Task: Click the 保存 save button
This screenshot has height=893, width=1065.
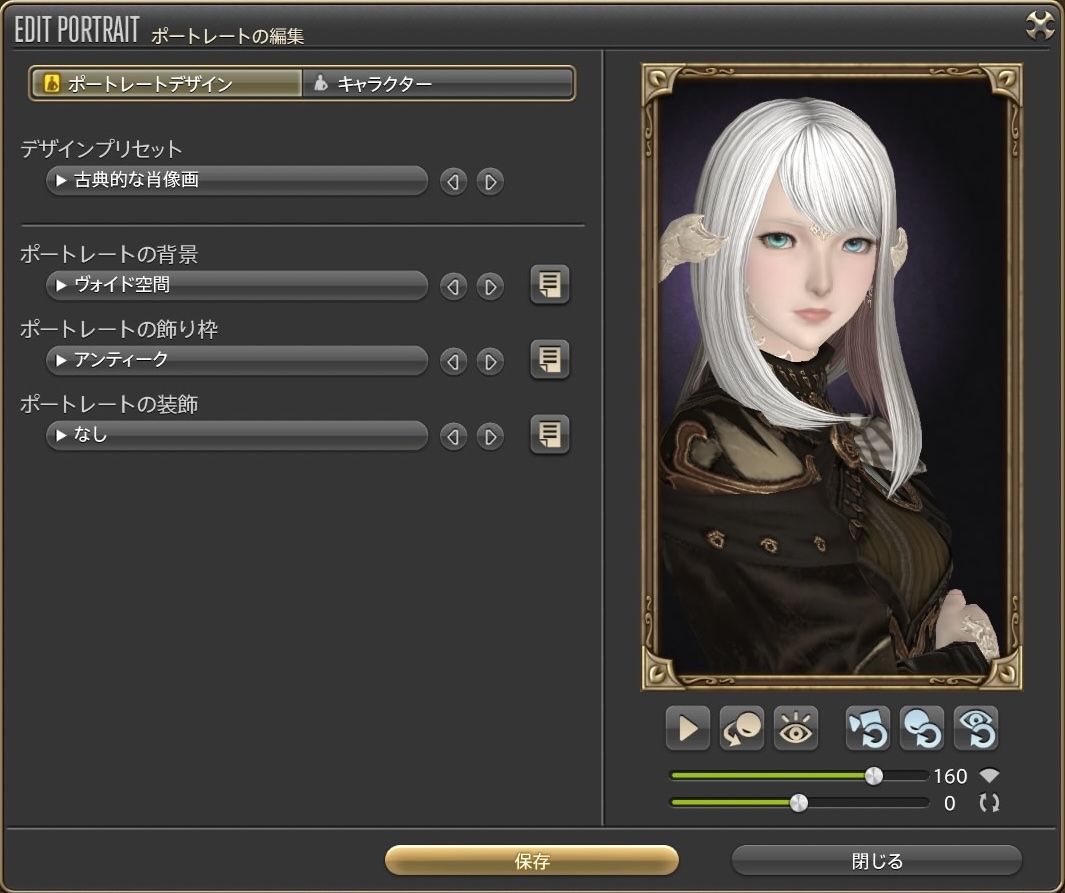Action: 532,861
